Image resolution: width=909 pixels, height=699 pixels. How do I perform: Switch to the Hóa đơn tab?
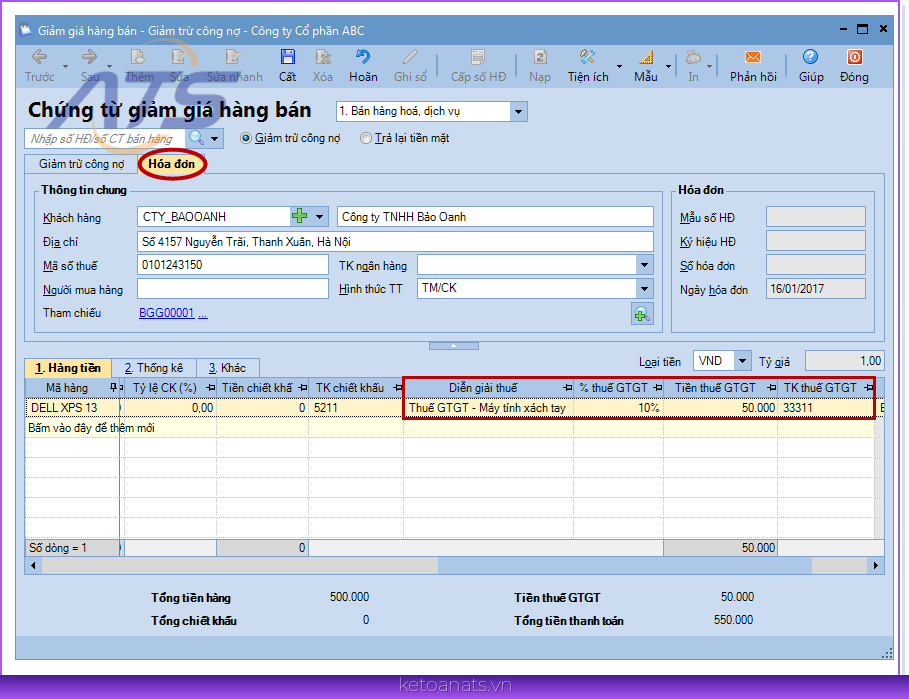coord(172,164)
